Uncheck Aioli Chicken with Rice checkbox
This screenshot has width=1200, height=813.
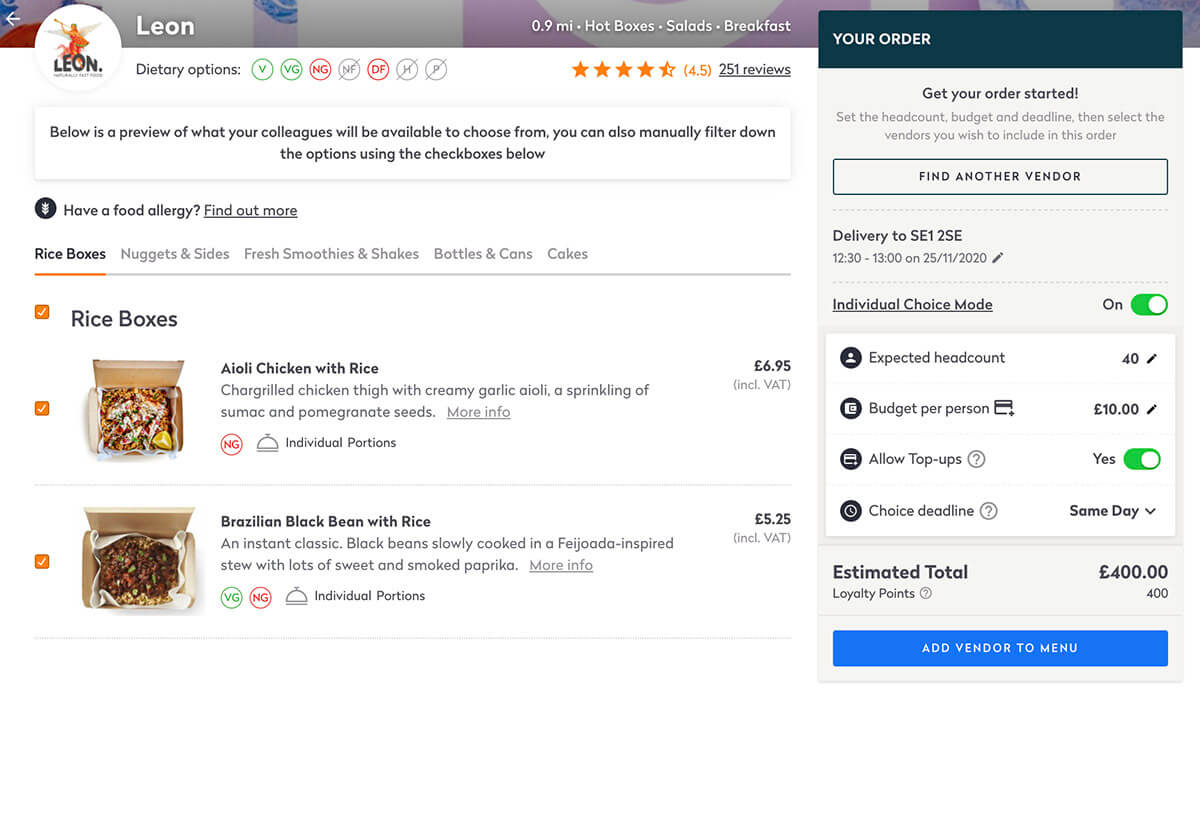click(42, 408)
